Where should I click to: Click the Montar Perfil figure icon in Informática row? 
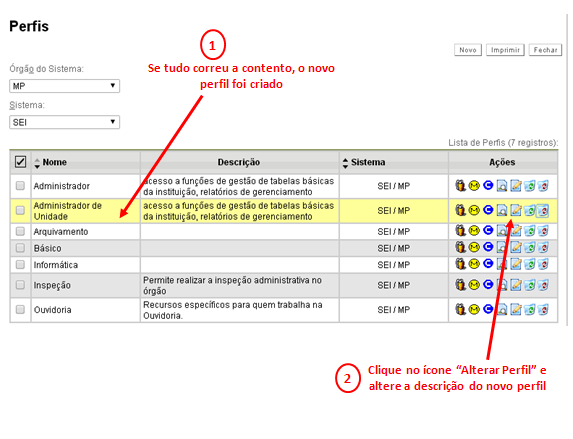pos(460,264)
